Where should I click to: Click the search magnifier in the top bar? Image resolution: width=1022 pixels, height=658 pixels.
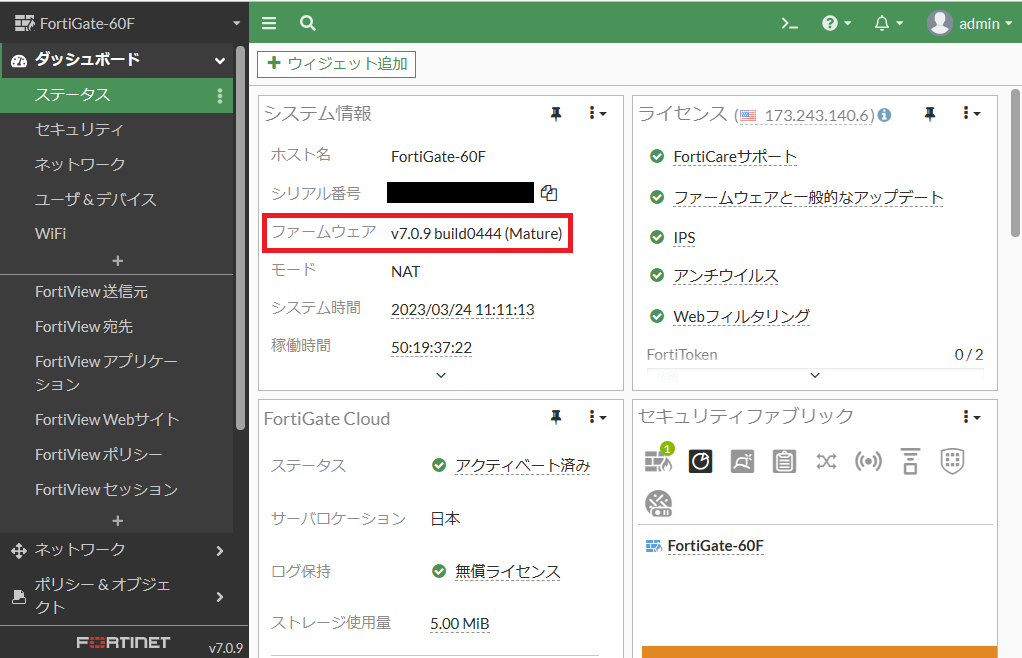point(307,22)
